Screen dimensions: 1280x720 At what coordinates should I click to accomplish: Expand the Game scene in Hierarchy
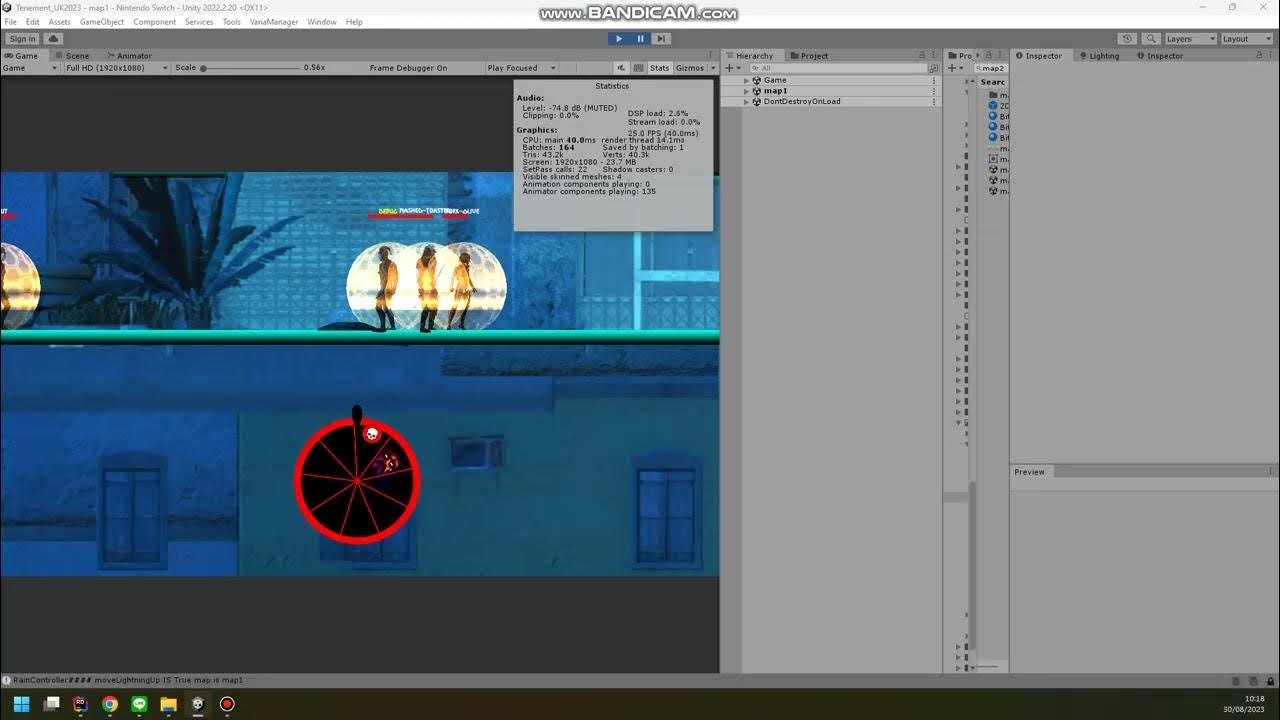pyautogui.click(x=746, y=80)
